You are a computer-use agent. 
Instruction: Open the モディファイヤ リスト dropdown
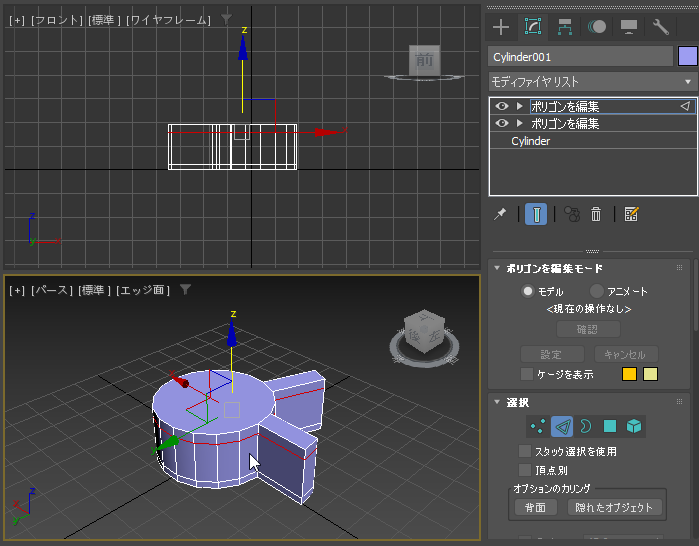592,82
